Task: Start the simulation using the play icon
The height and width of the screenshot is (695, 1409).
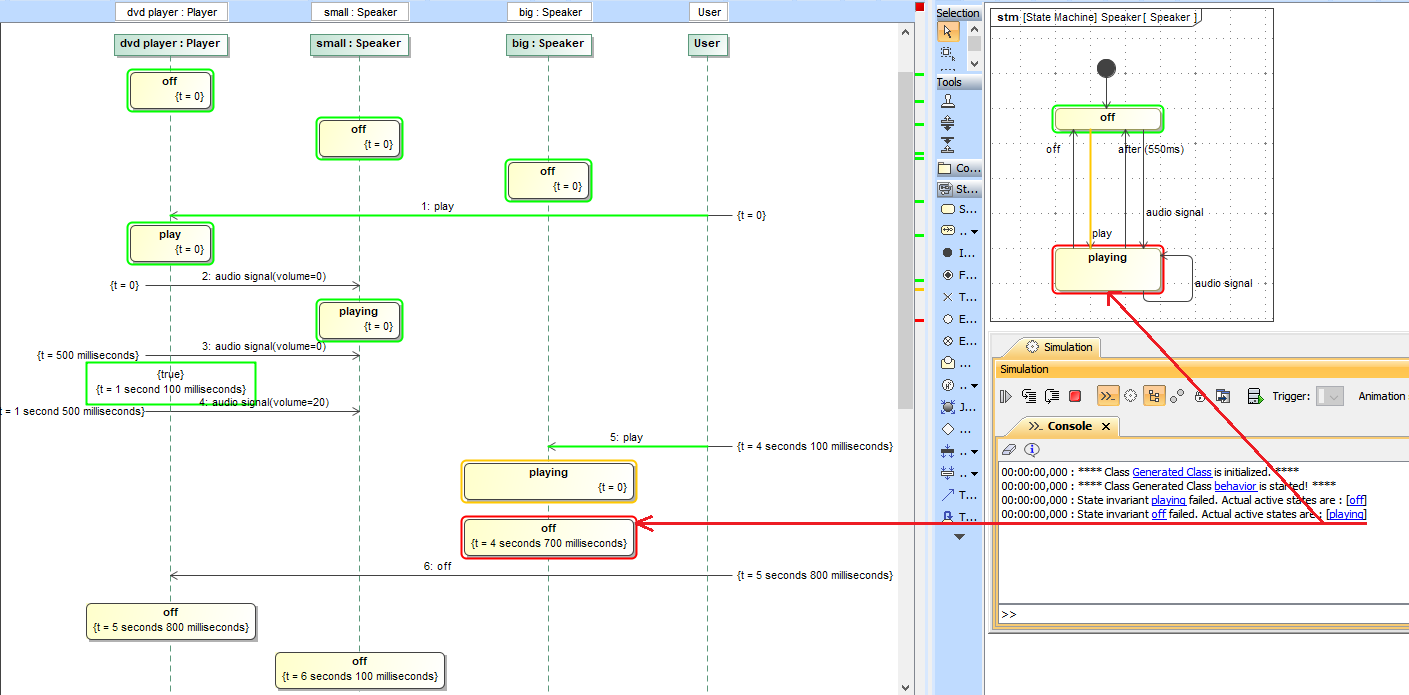Action: click(1006, 395)
